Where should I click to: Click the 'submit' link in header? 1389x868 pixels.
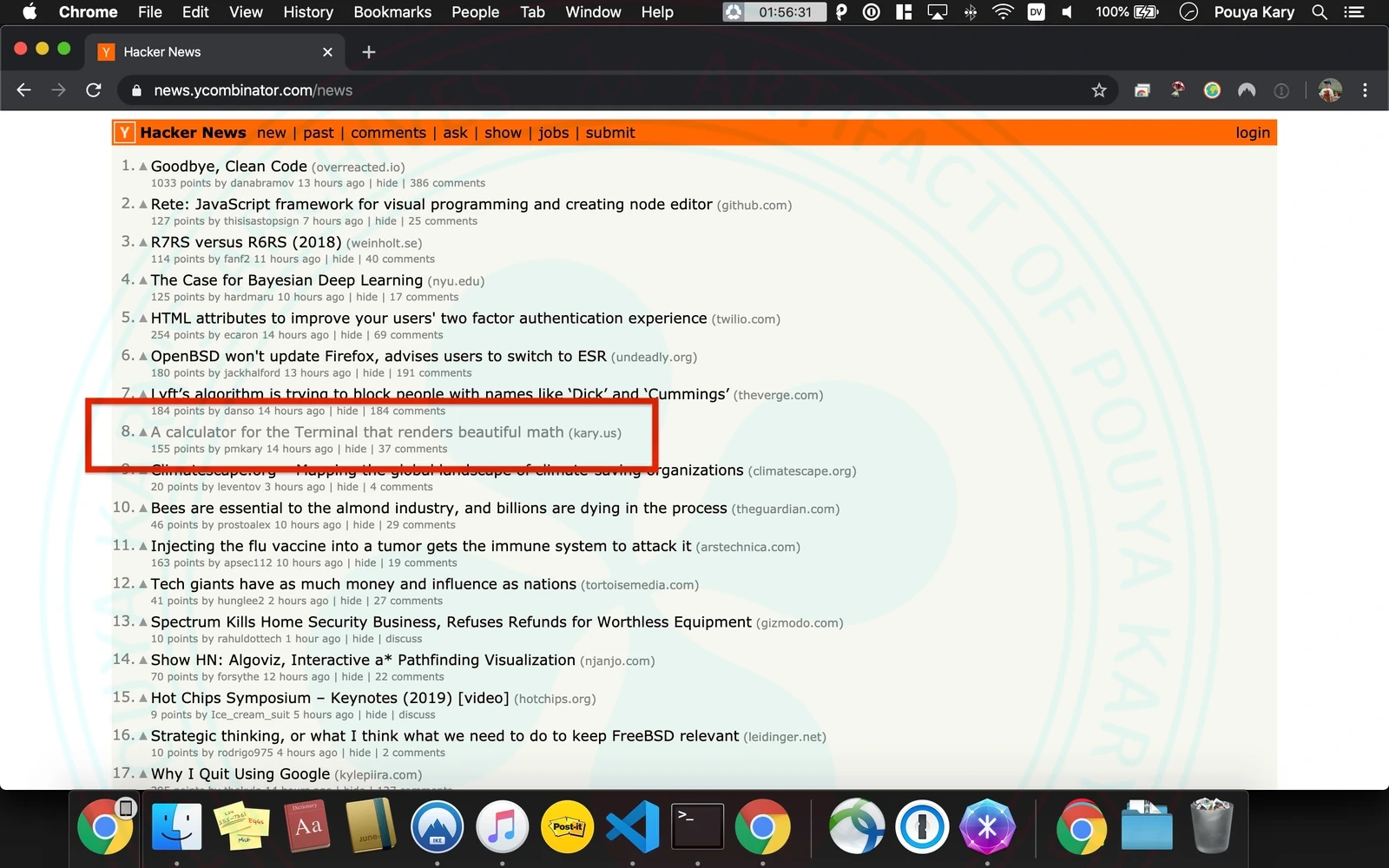point(610,133)
